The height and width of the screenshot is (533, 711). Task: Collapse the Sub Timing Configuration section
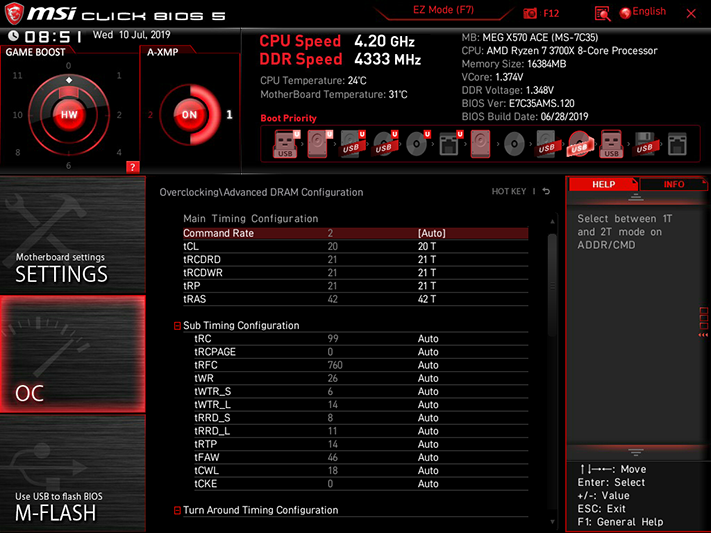(177, 326)
